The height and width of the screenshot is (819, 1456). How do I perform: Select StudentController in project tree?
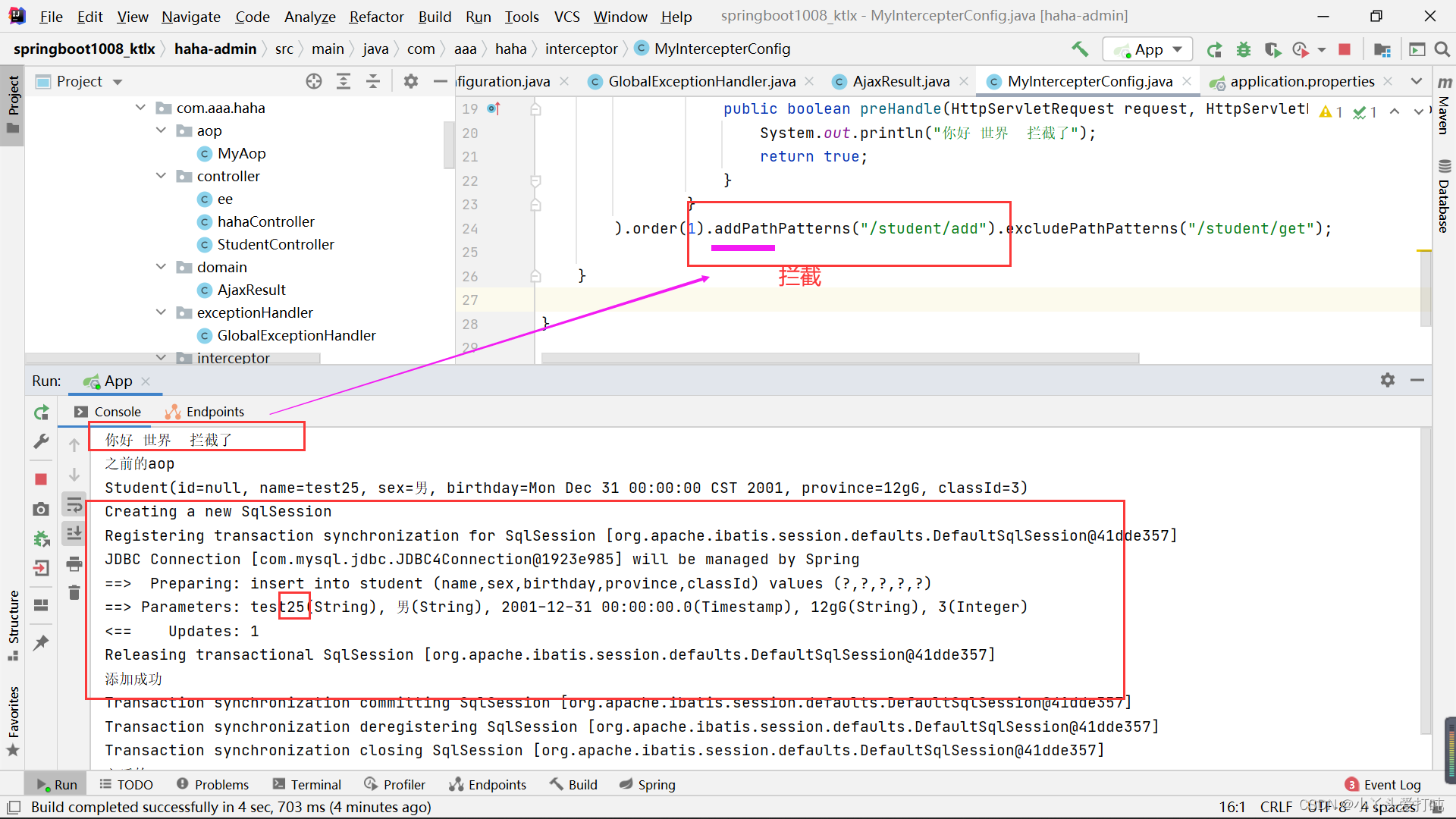[275, 244]
